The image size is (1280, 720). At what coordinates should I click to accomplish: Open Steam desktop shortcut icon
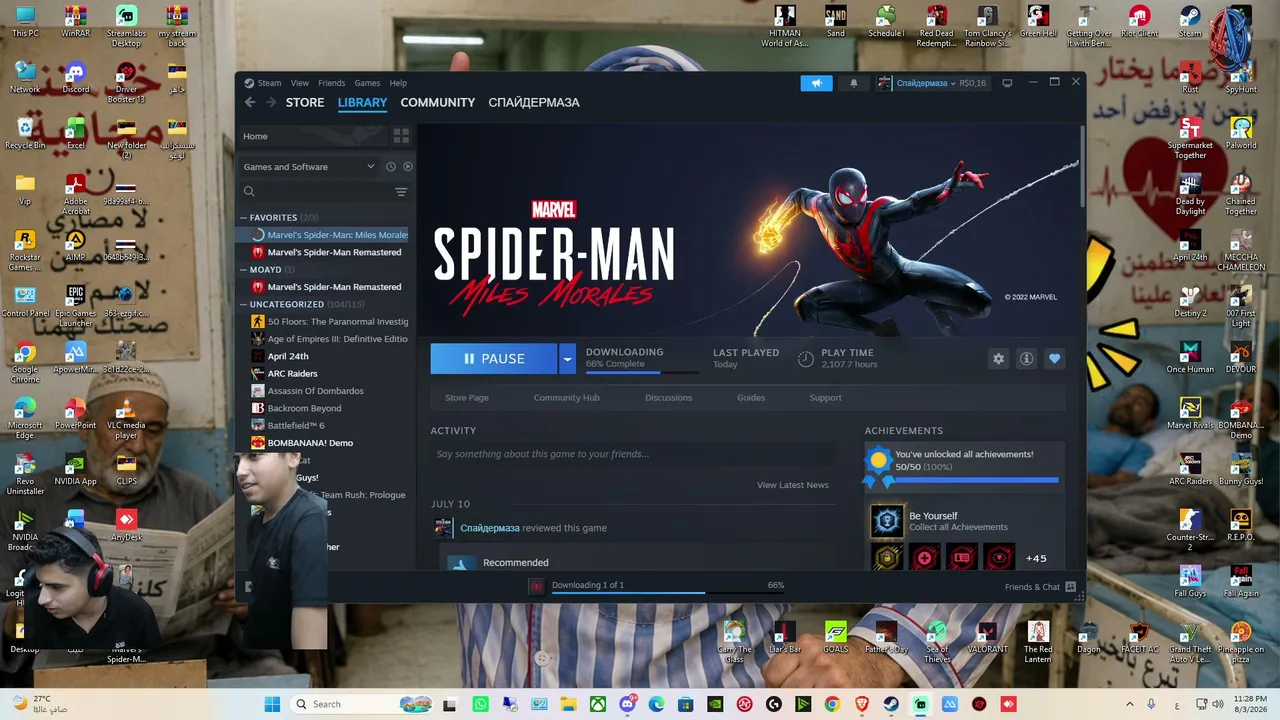click(x=1190, y=22)
